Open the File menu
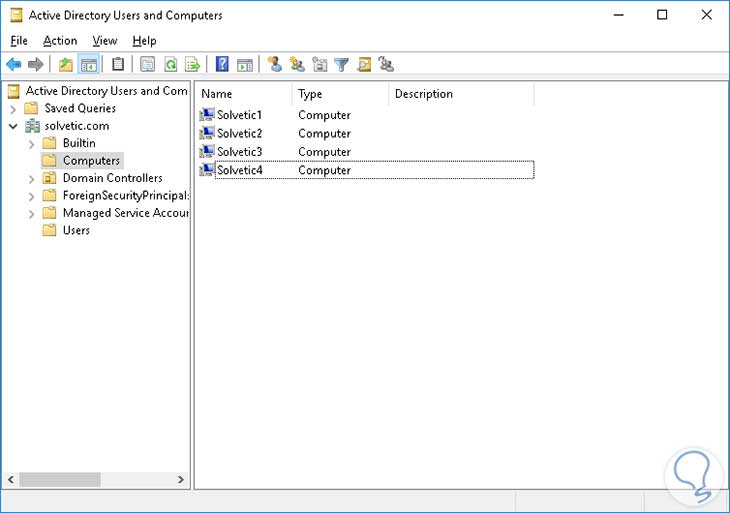The height and width of the screenshot is (513, 730). click(x=19, y=41)
